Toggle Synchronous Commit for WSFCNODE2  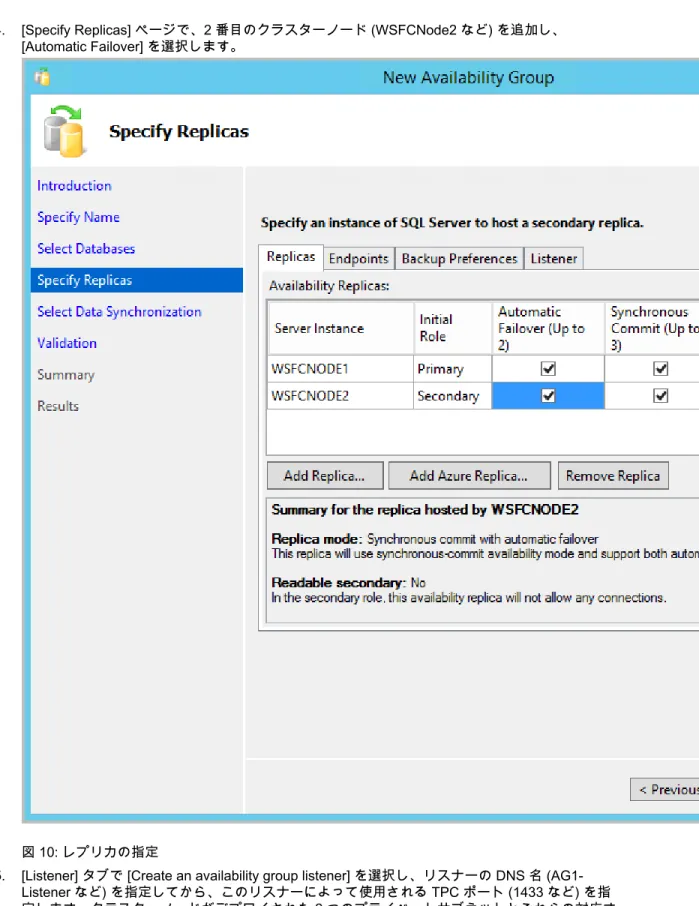click(x=660, y=396)
